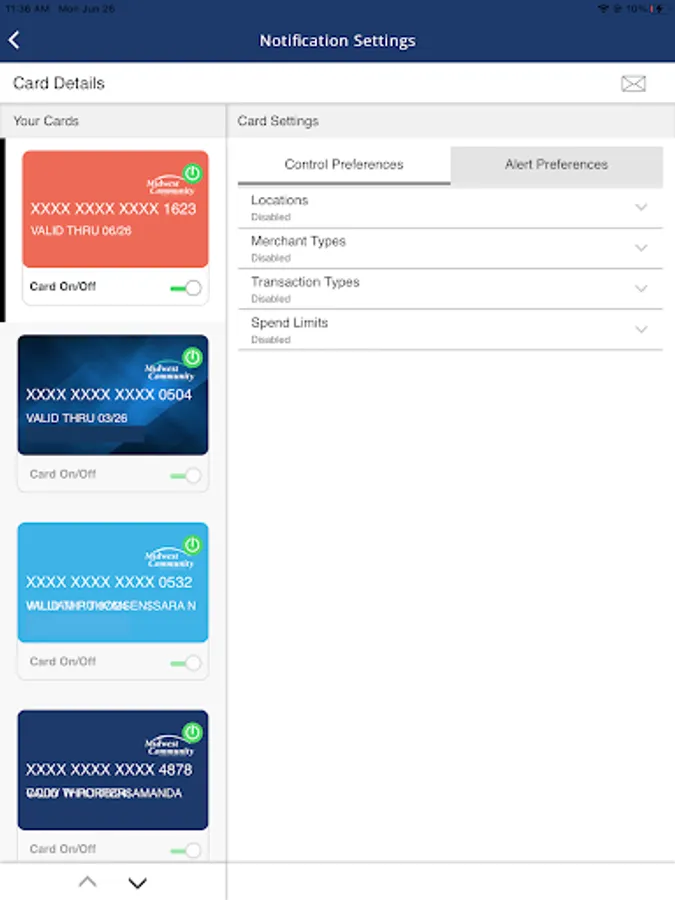Screen dimensions: 675x900
Task: Click the down arrow below card list
Action: 138,882
